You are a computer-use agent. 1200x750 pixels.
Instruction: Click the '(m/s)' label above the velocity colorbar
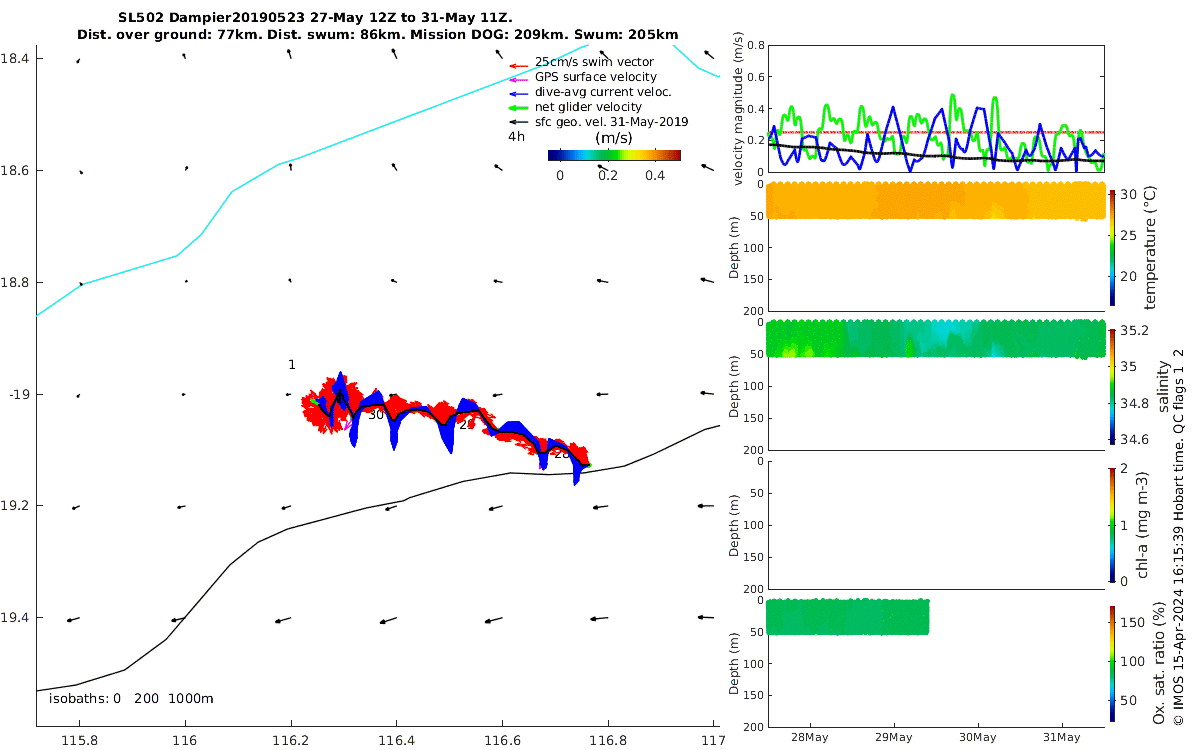pos(613,138)
